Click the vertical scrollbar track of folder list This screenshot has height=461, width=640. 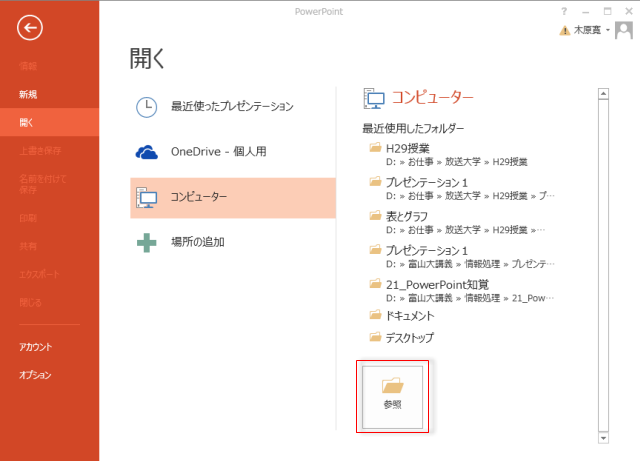[x=603, y=265]
